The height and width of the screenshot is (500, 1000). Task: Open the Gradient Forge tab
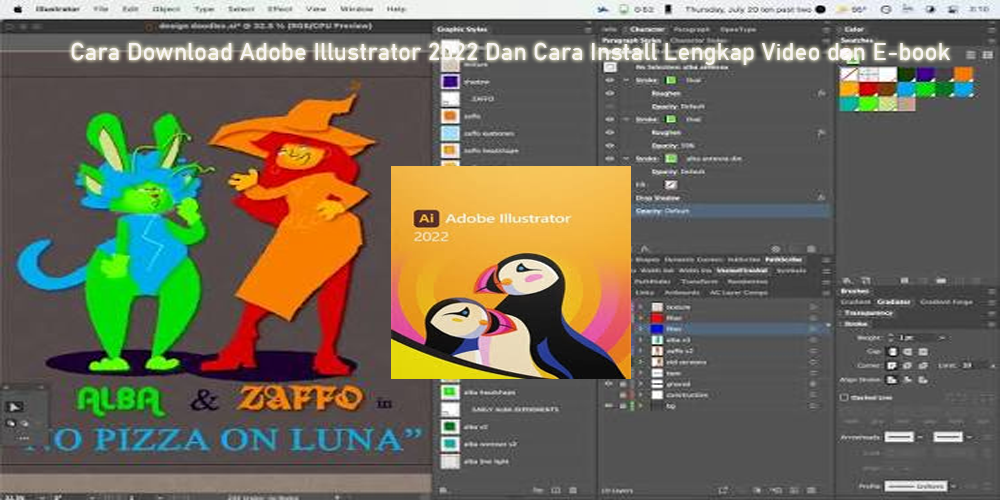[946, 302]
